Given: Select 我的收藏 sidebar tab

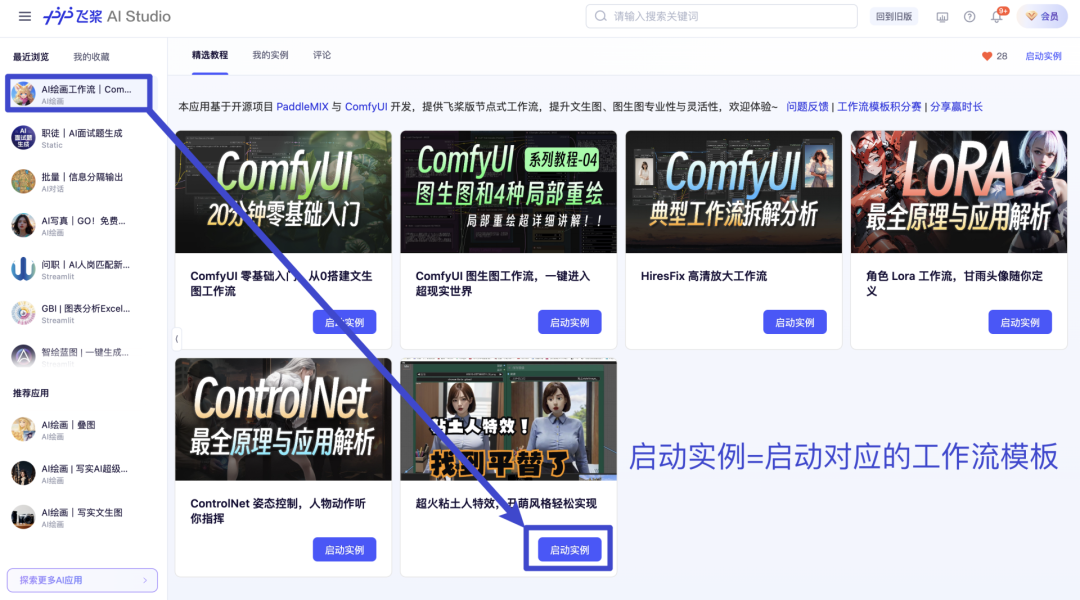Looking at the screenshot, I should point(91,56).
